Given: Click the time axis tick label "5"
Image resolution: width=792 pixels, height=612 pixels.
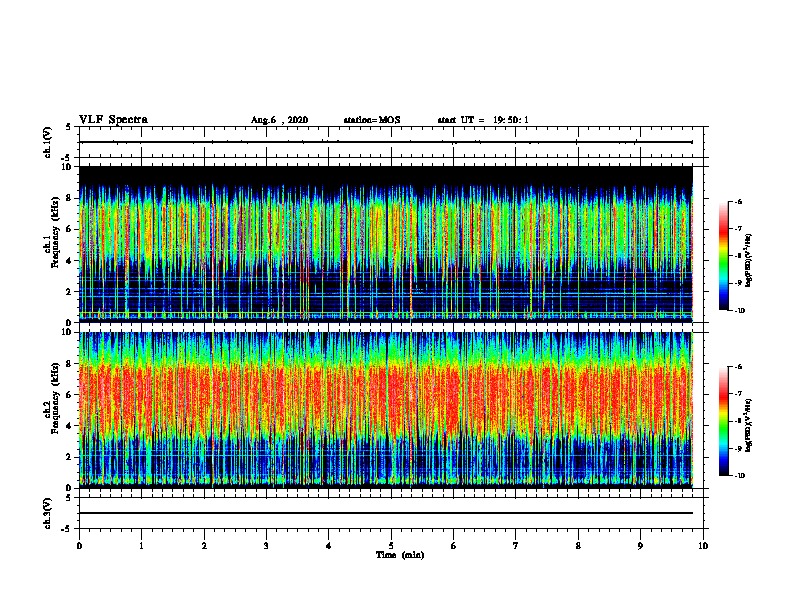Looking at the screenshot, I should click(x=391, y=546).
